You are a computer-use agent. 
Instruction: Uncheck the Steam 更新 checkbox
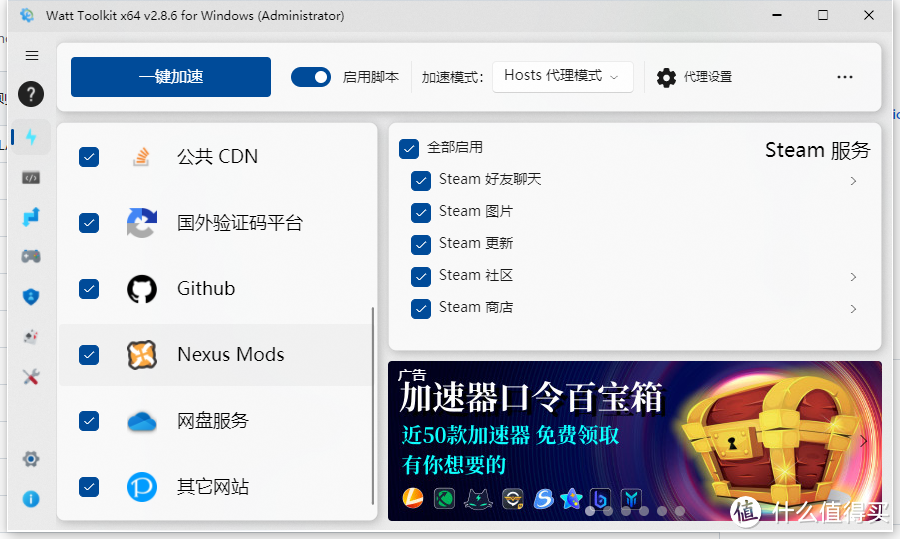421,245
